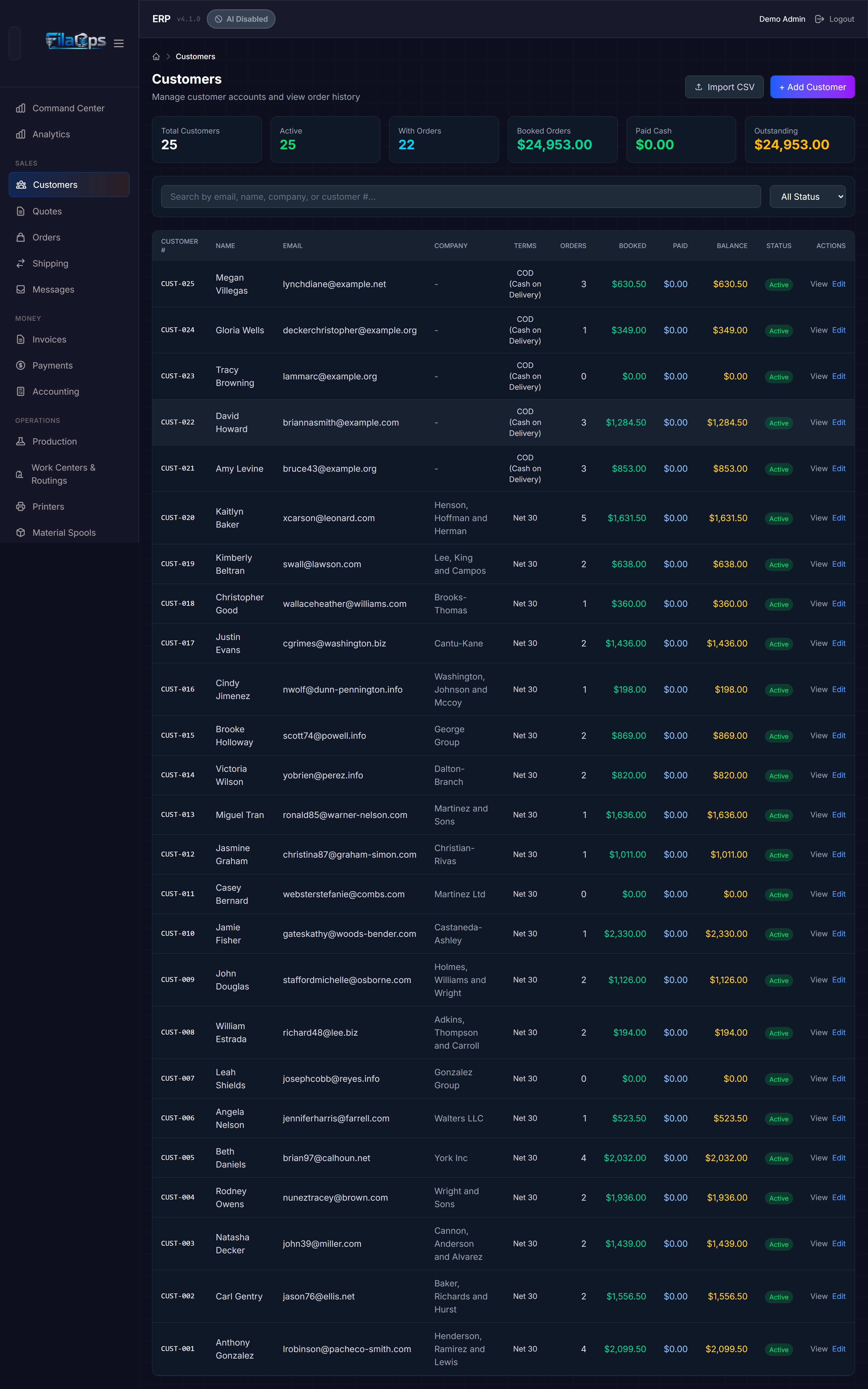Select Invoices under Money section
Screen dimensions: 868x1389
(x=69, y=339)
